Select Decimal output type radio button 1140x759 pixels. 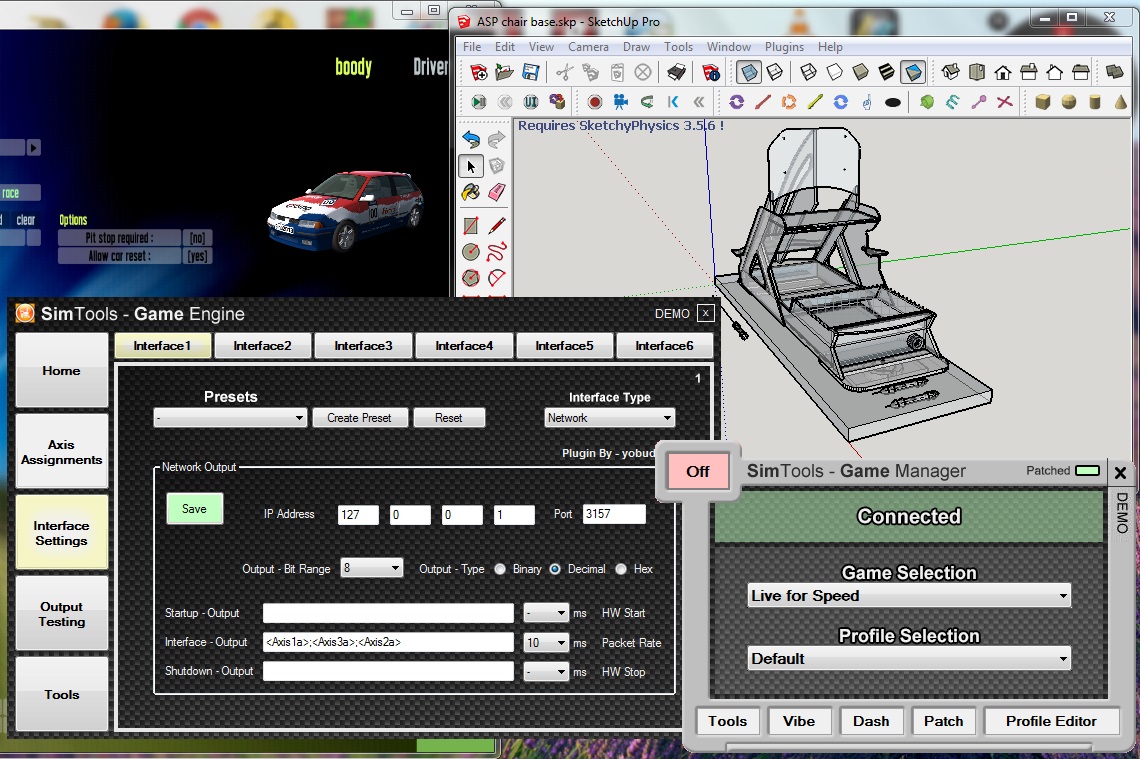[555, 569]
